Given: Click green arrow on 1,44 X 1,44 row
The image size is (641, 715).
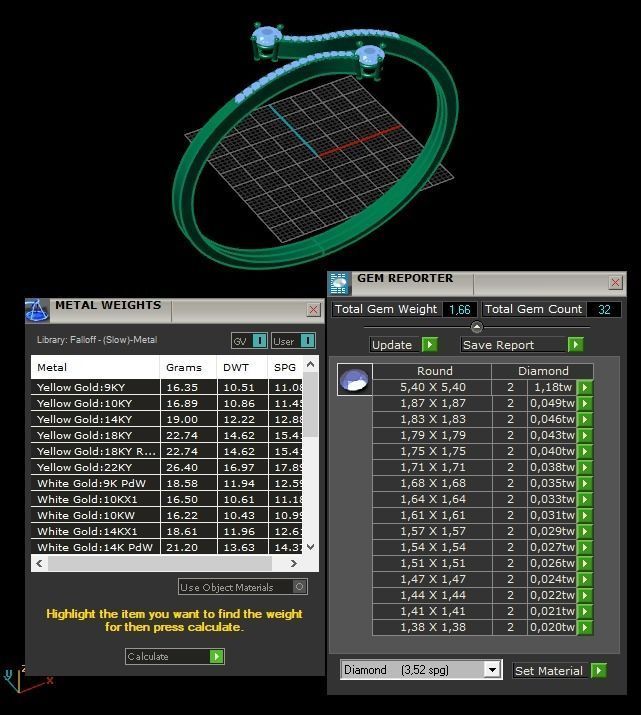Looking at the screenshot, I should coord(585,596).
